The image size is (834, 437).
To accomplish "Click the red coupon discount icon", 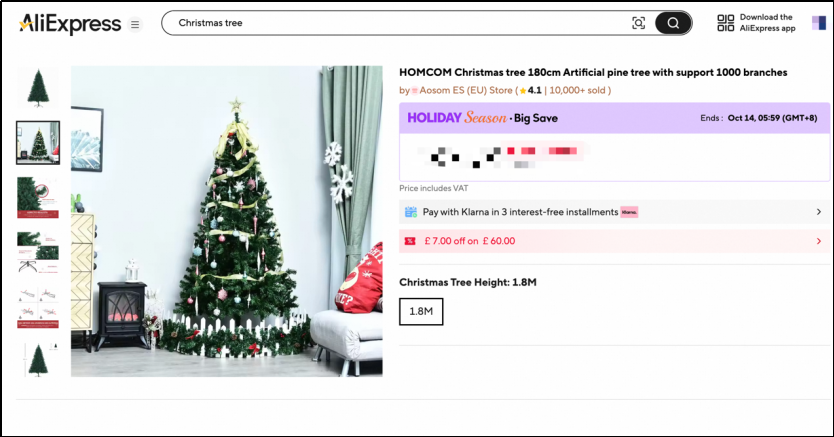I will click(x=410, y=241).
